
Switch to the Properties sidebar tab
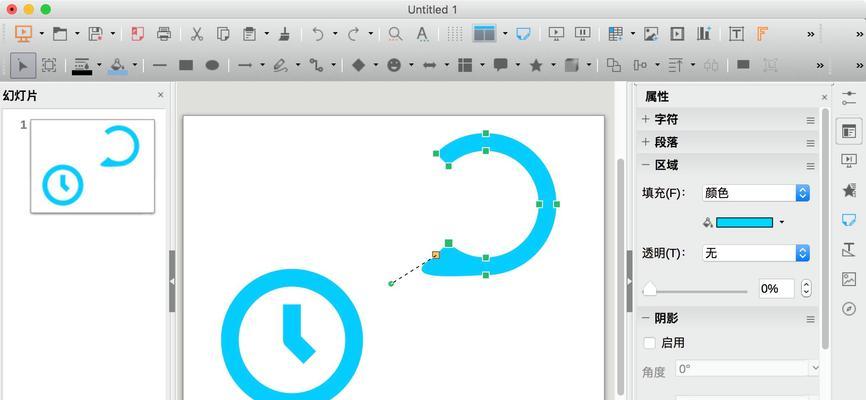coord(849,131)
